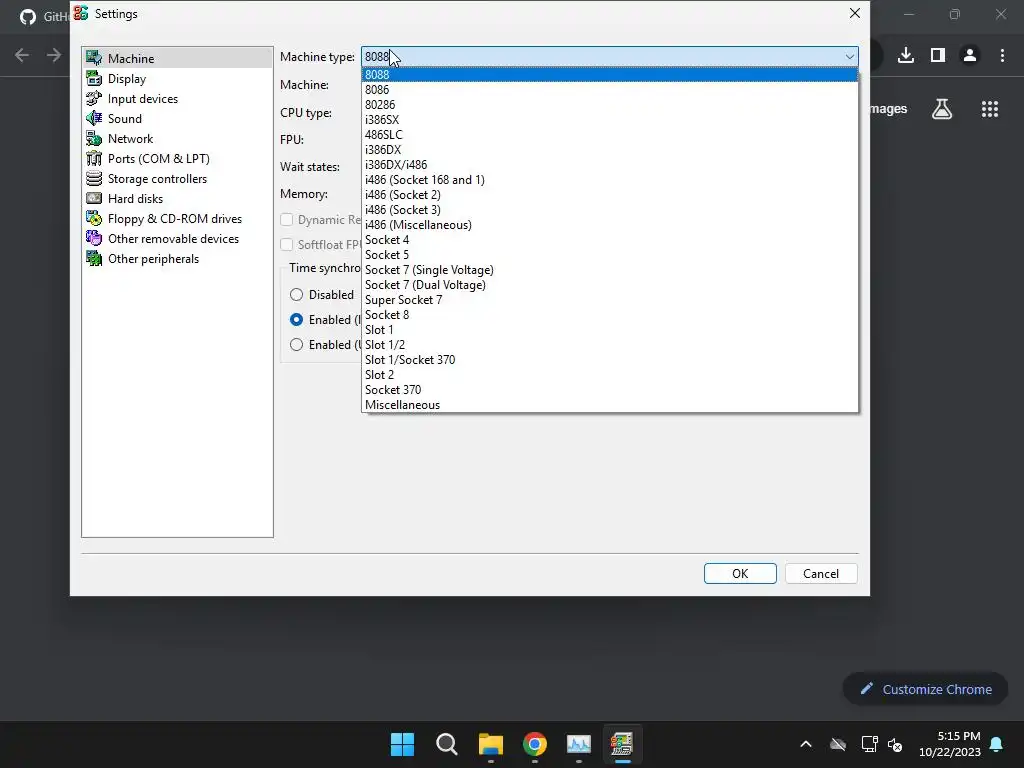Viewport: 1024px width, 768px height.
Task: Select the first Enabled time sync radio button
Action: pyautogui.click(x=296, y=319)
